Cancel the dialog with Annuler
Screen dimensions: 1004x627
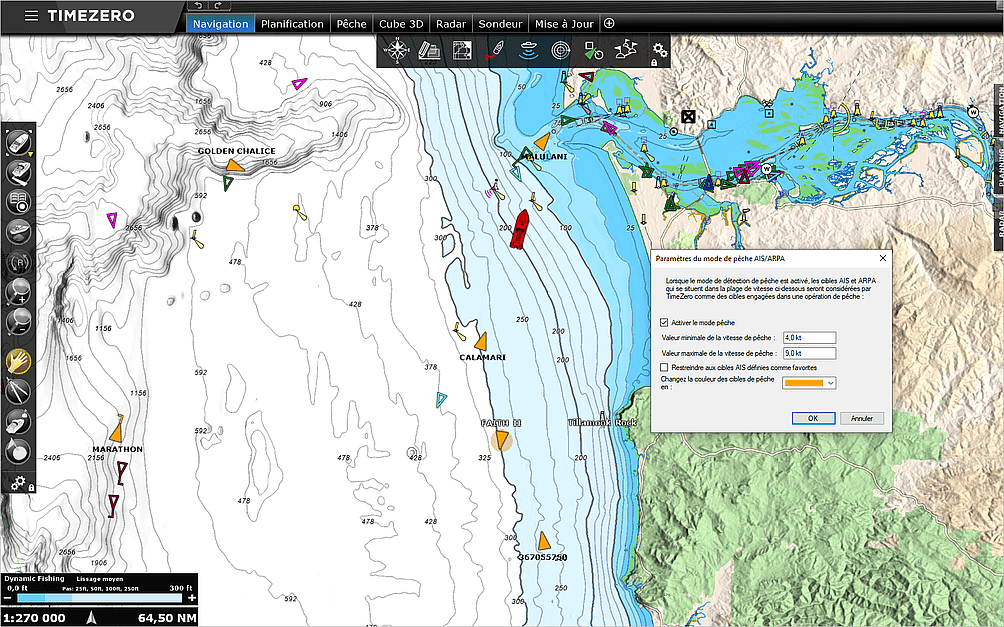(x=862, y=418)
